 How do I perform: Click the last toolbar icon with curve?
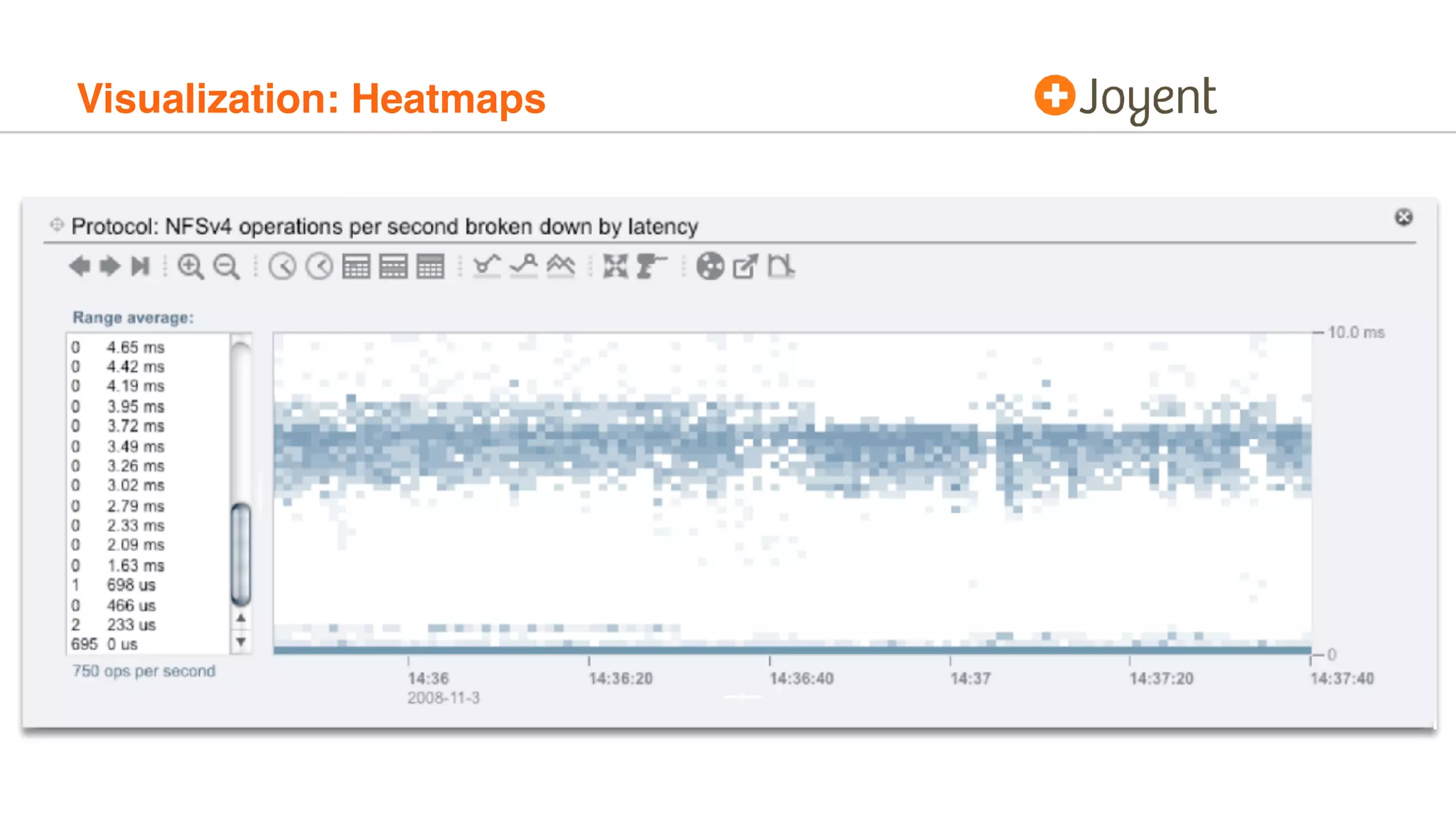coord(781,267)
